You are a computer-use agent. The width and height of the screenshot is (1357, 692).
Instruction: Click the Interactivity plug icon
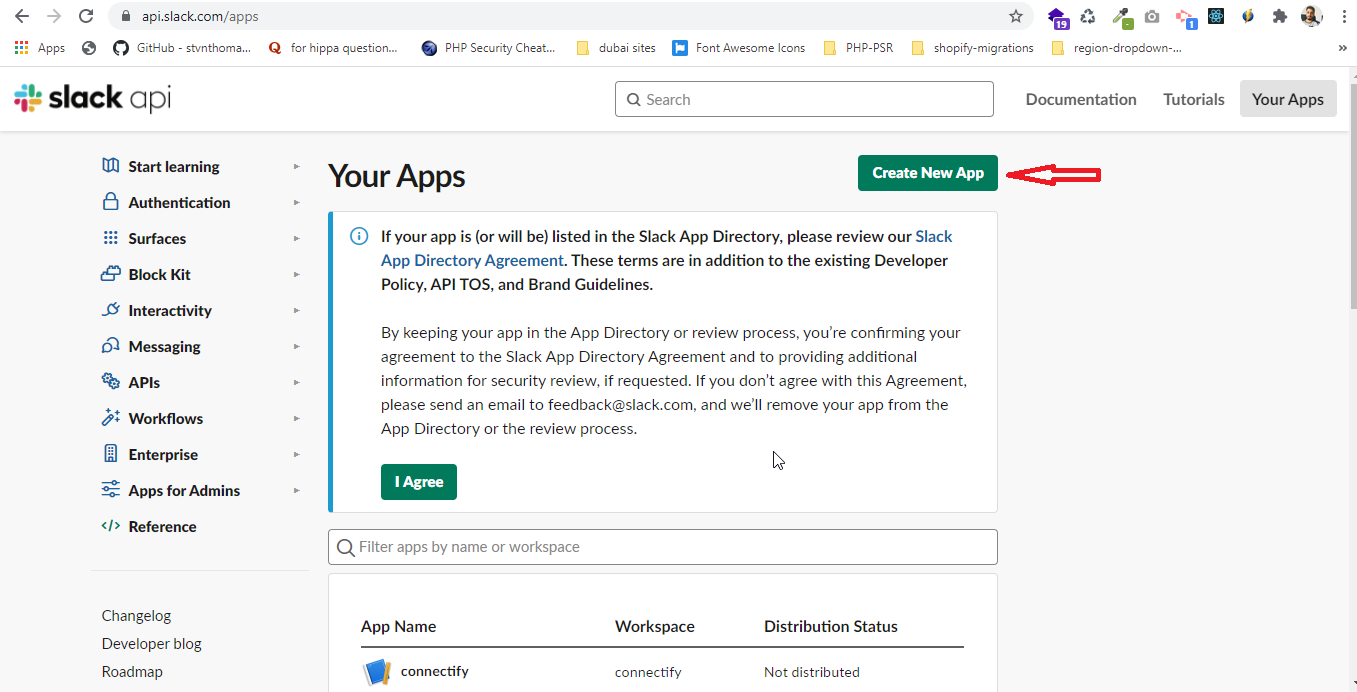pos(111,310)
